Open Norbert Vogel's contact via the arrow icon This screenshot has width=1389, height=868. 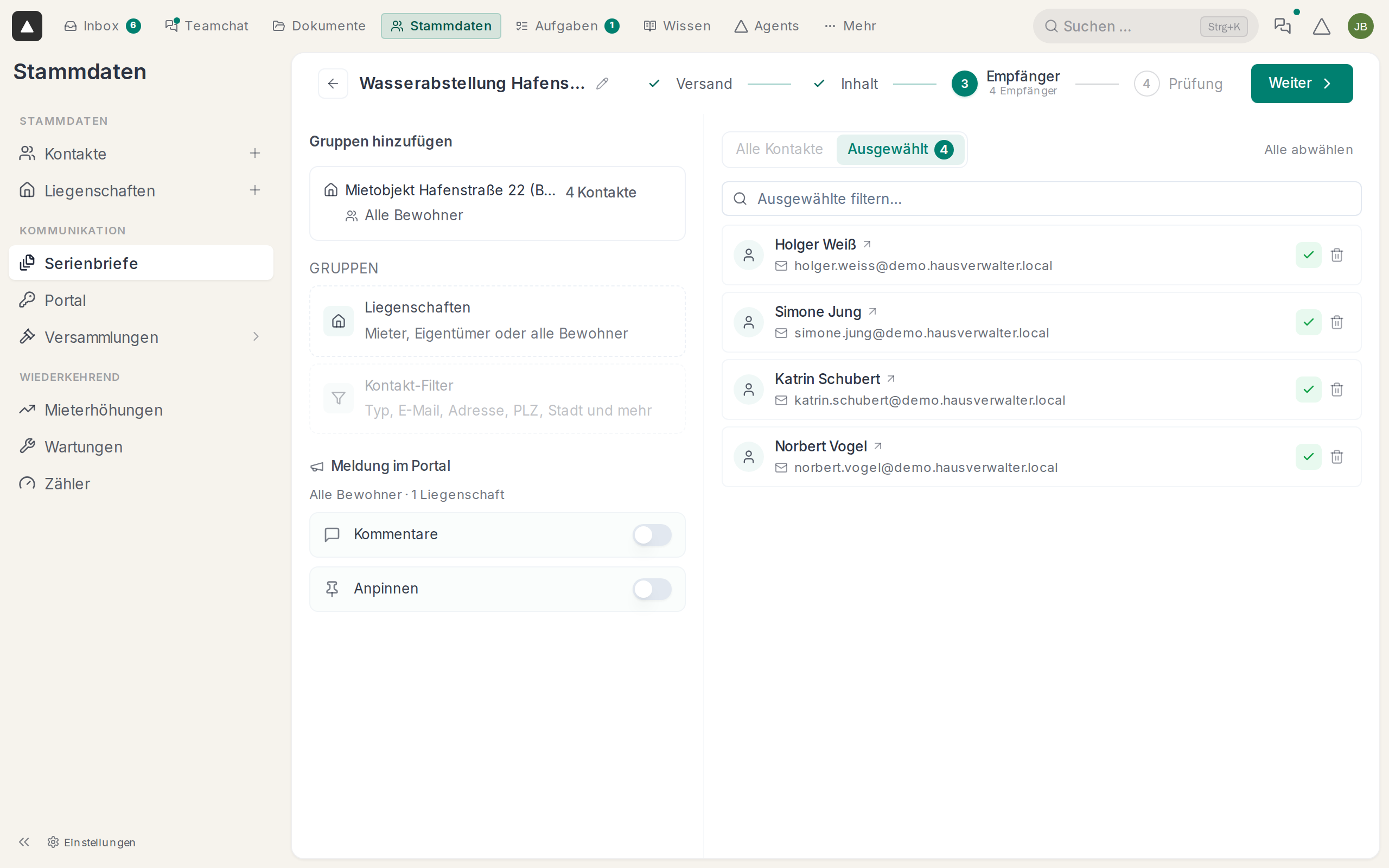[877, 445]
